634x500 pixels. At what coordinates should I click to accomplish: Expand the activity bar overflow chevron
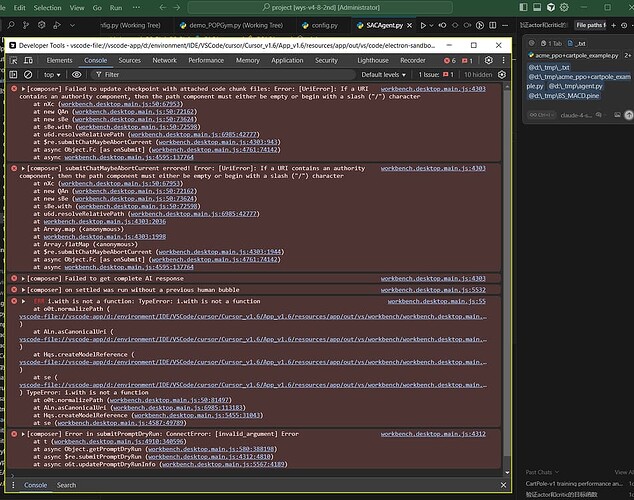coord(72,25)
